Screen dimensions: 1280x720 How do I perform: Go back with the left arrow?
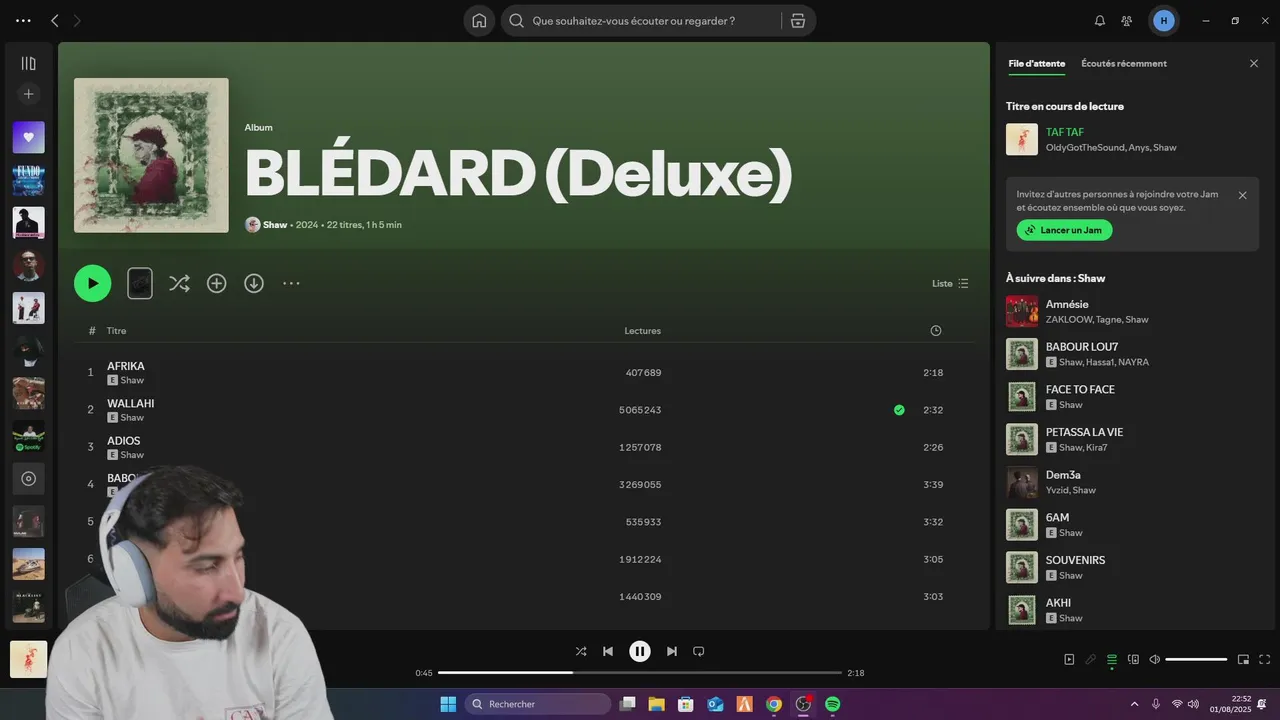click(x=54, y=20)
